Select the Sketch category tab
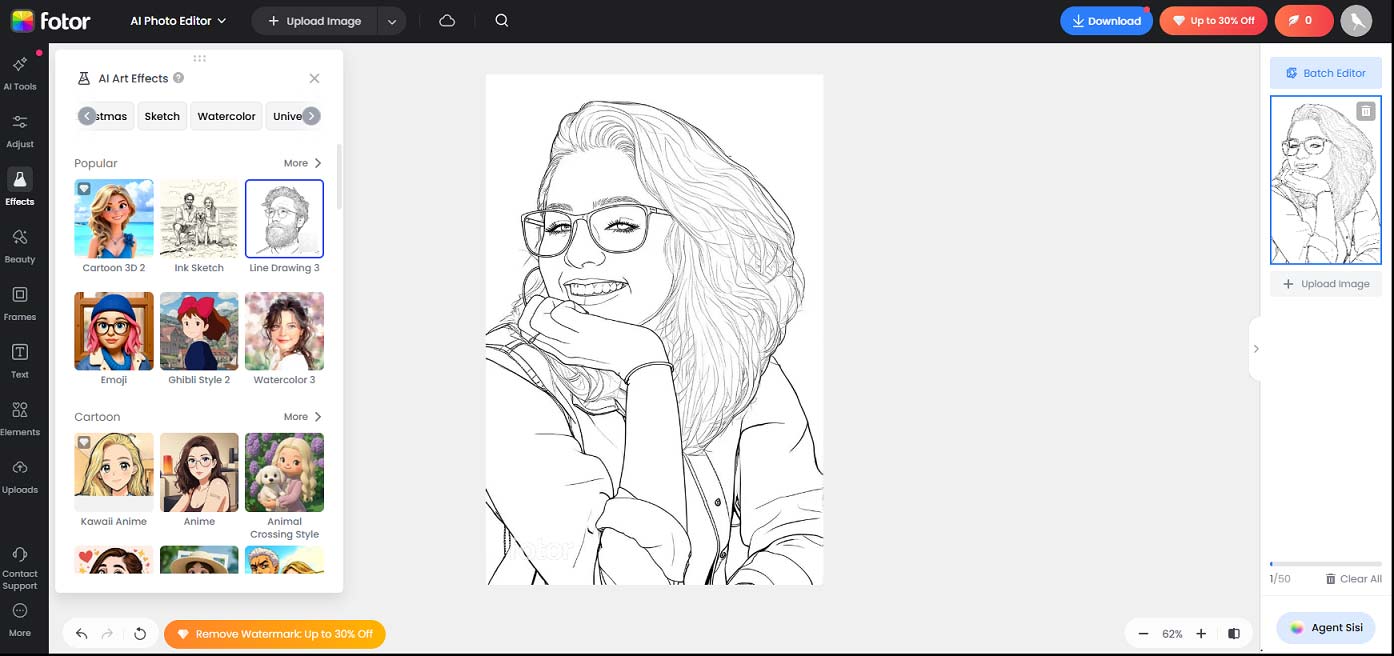 (x=162, y=116)
